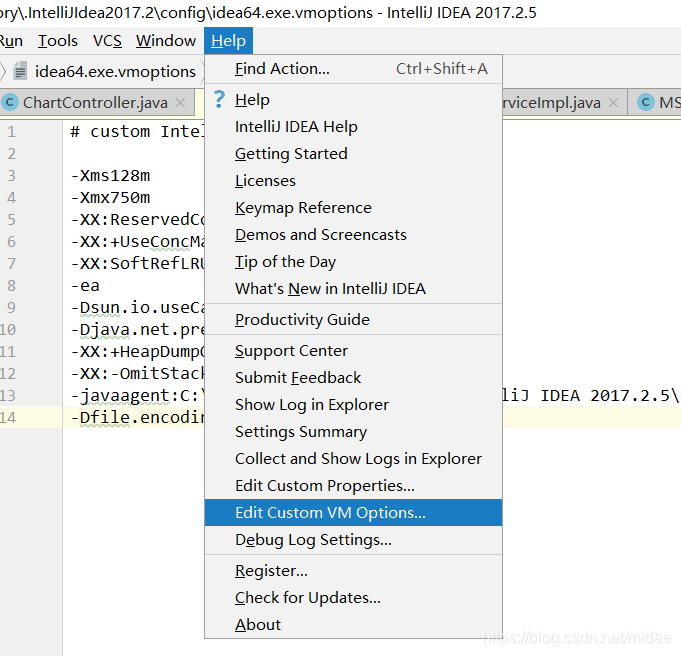
Task: Open the Tools menu
Action: point(58,41)
